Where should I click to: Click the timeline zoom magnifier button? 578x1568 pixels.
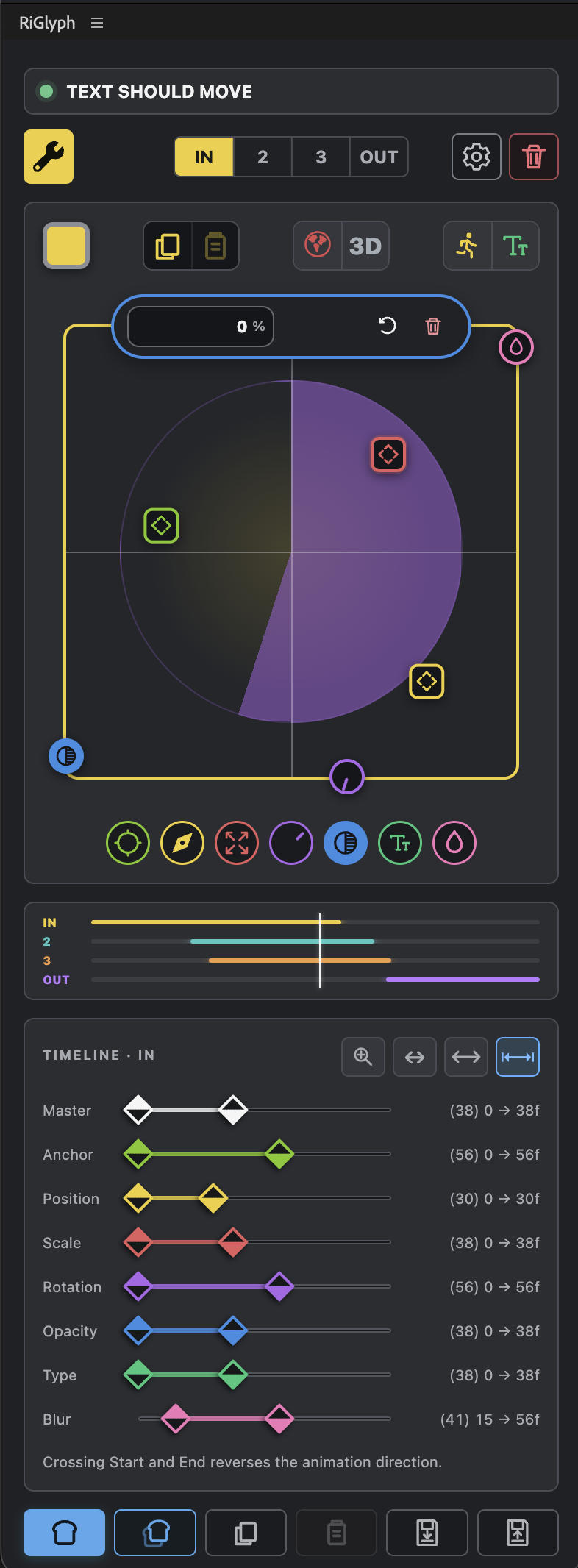tap(363, 1057)
